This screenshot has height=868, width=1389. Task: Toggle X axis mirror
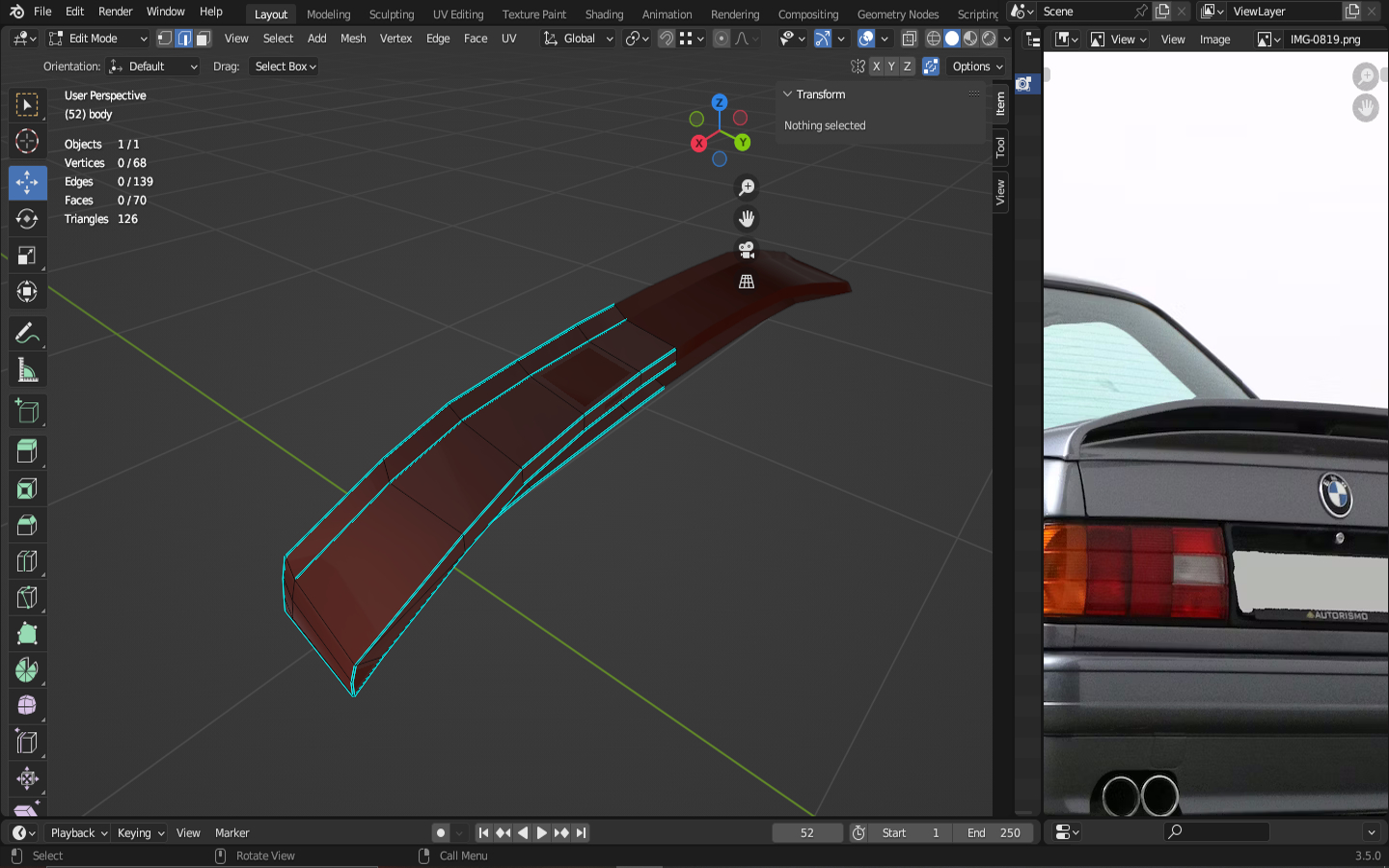click(876, 67)
